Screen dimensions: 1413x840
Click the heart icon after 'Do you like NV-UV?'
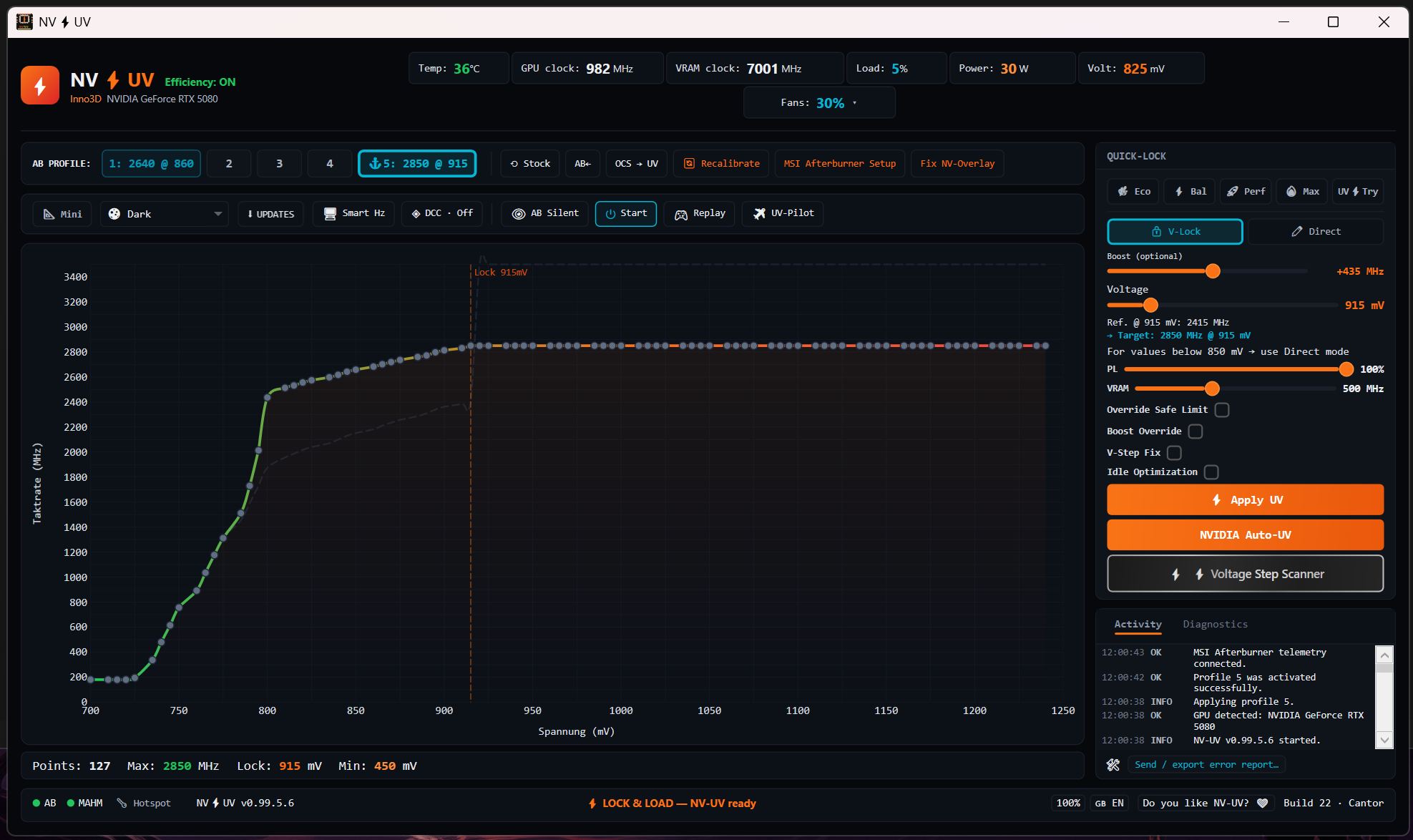[1263, 804]
